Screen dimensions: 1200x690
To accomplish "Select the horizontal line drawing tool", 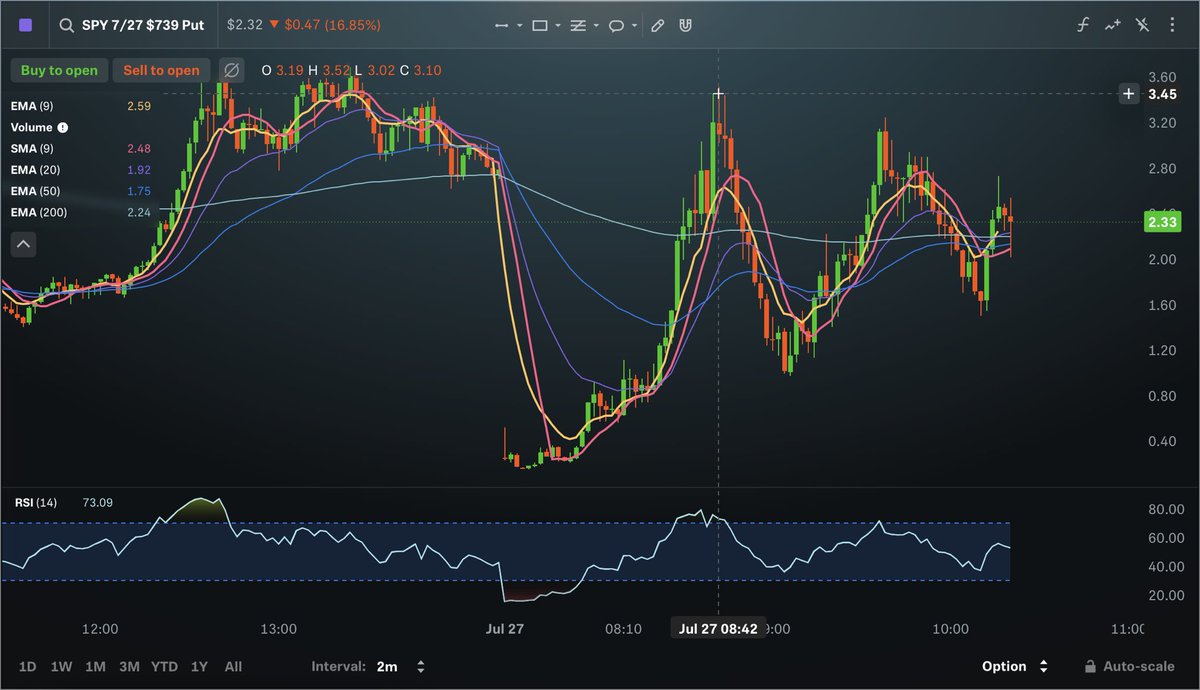I will [x=502, y=26].
